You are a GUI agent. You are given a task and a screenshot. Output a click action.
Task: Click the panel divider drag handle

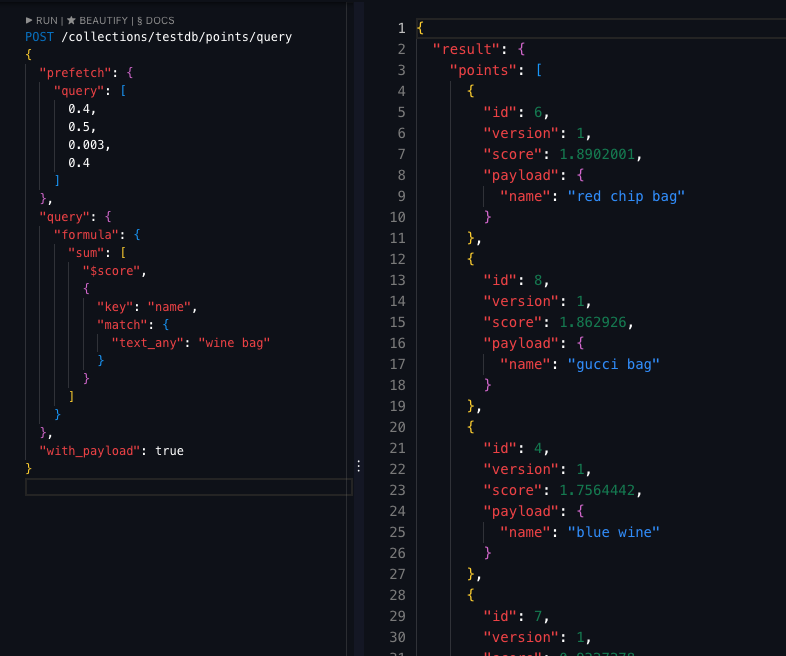tap(358, 465)
